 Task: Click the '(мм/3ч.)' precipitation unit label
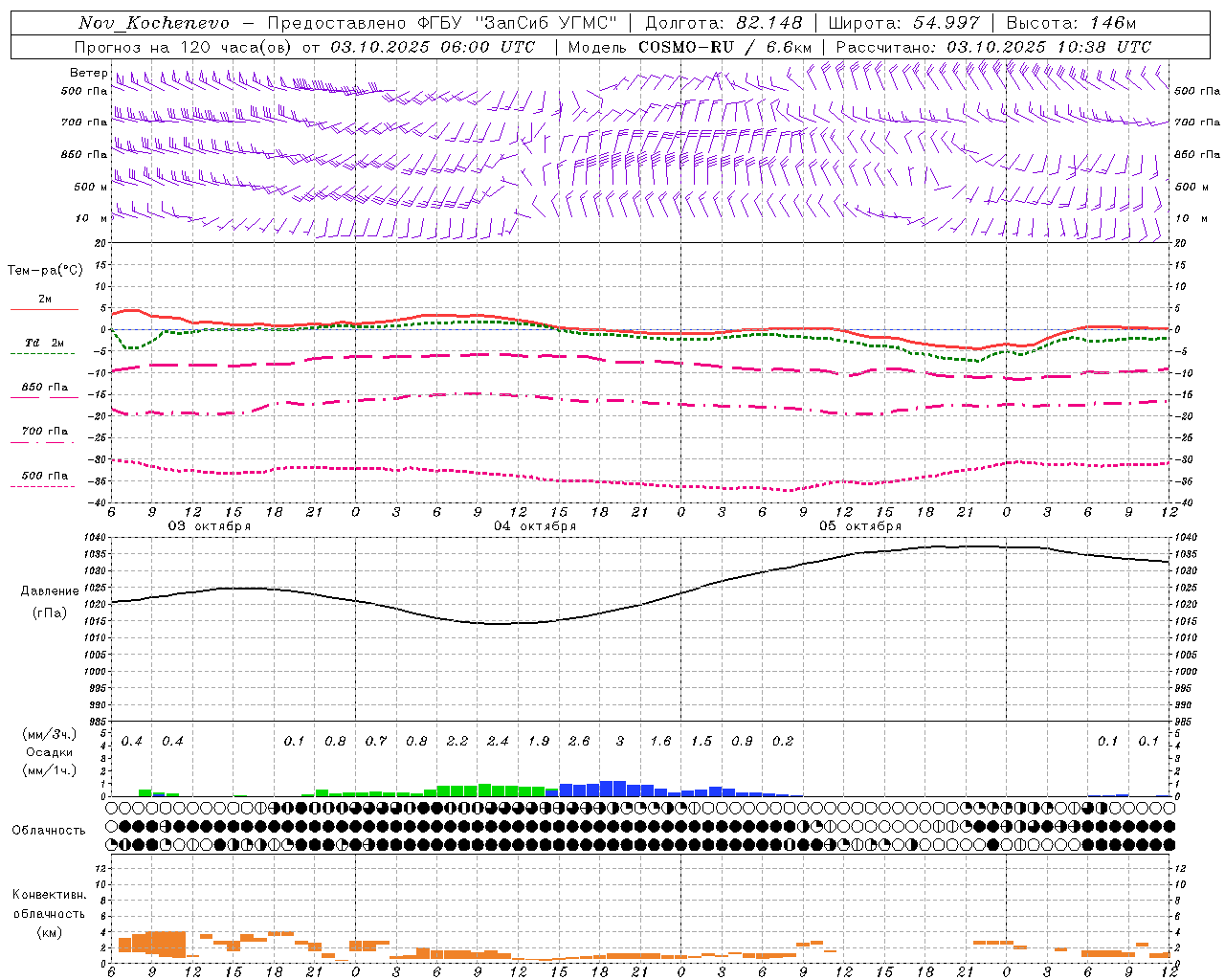pyautogui.click(x=50, y=735)
